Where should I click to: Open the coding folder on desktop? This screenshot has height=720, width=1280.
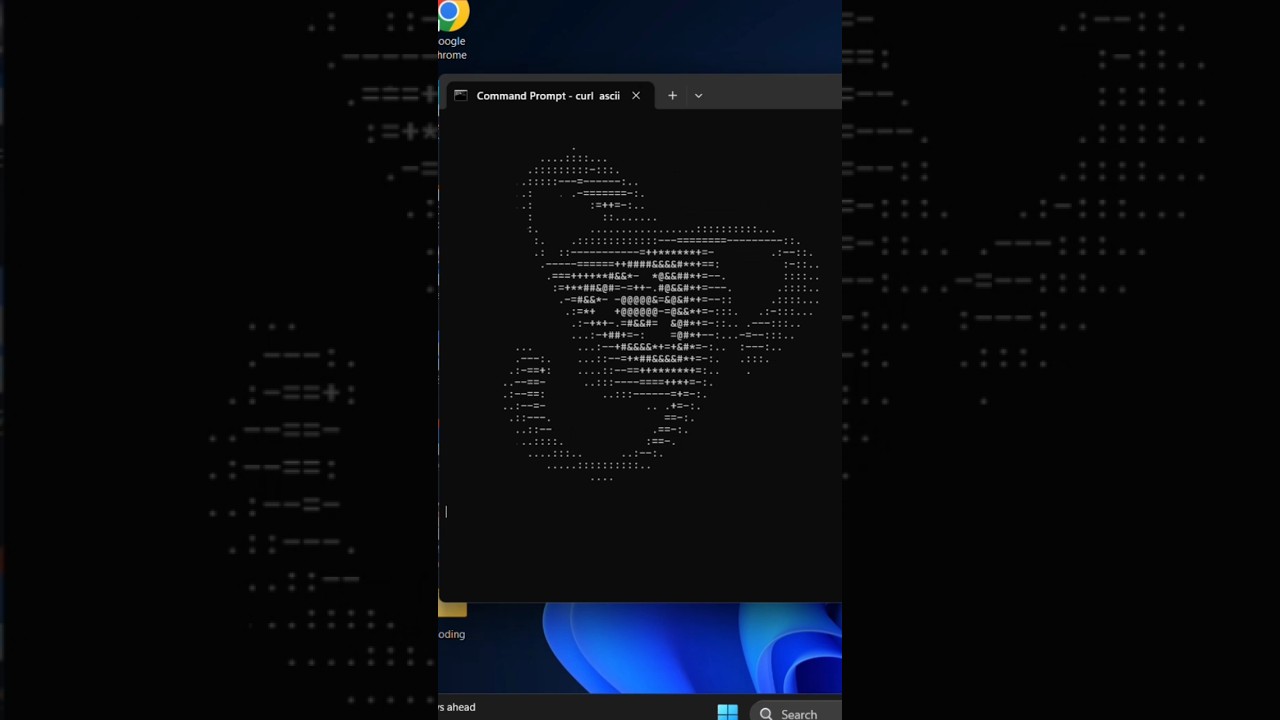click(452, 620)
